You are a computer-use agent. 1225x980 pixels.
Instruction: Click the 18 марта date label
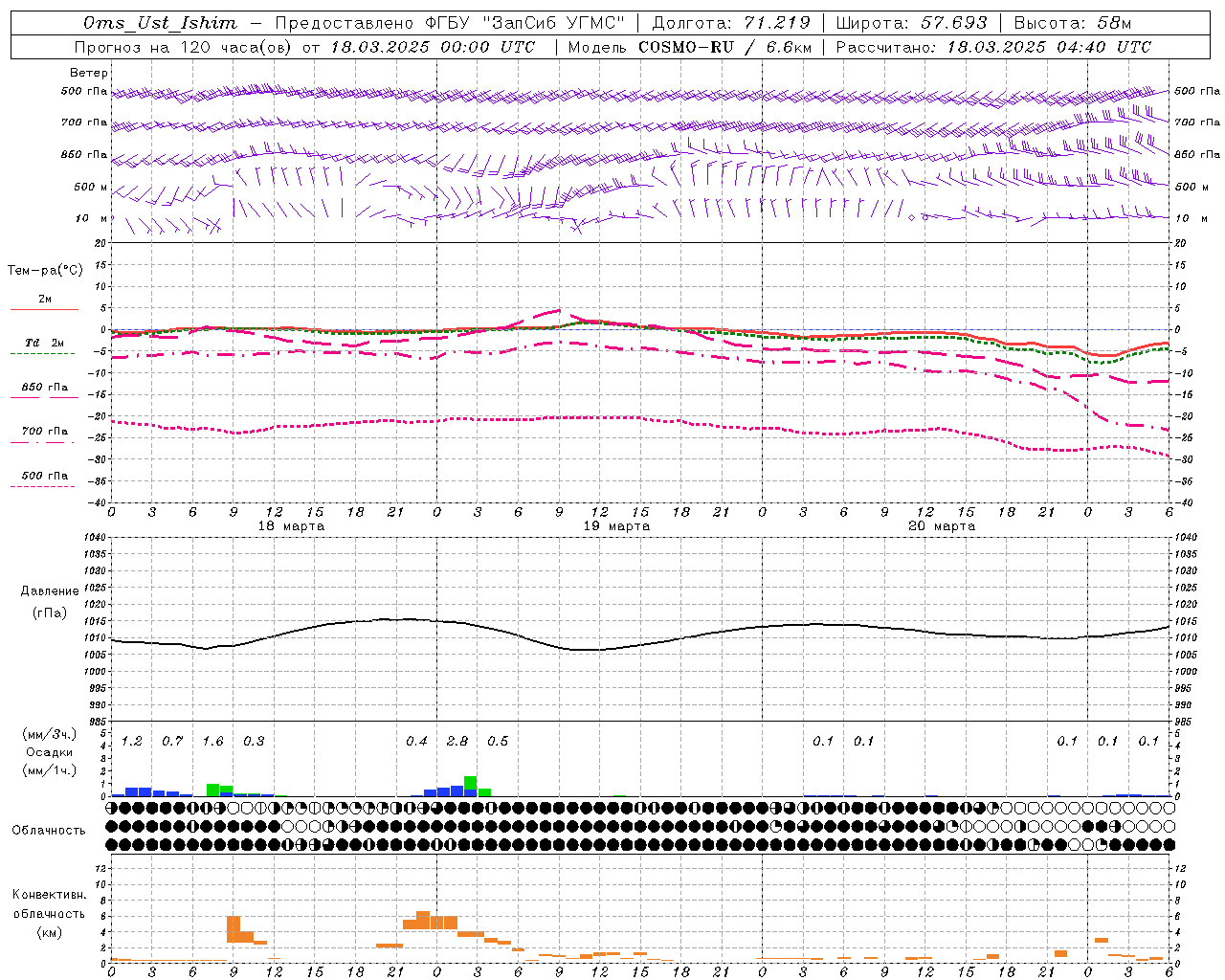291,526
